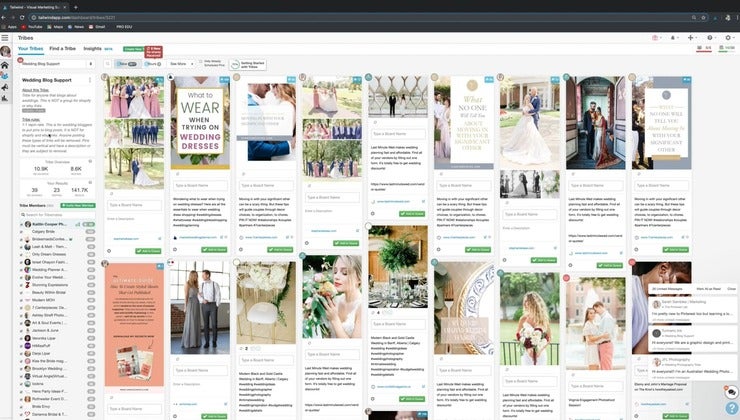Open the blue help question mark icon
Screen dimensions: 740x420
(x=732, y=409)
